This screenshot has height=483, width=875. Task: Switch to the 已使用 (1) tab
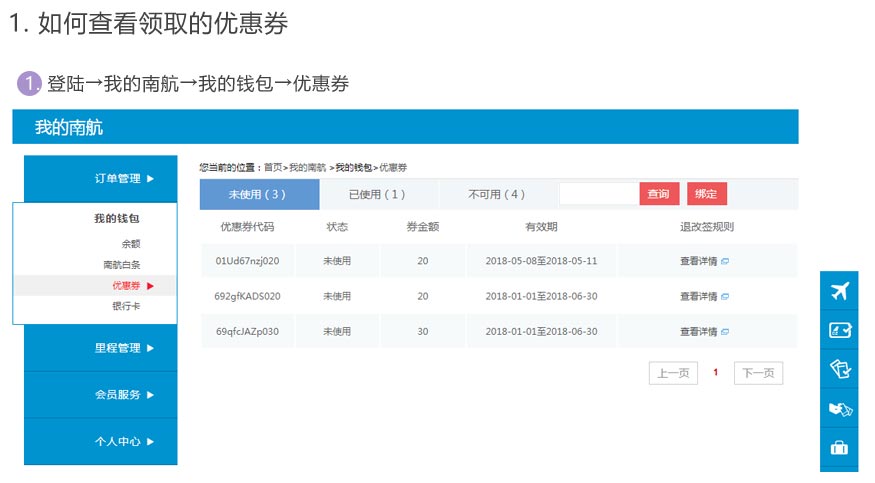(x=377, y=195)
